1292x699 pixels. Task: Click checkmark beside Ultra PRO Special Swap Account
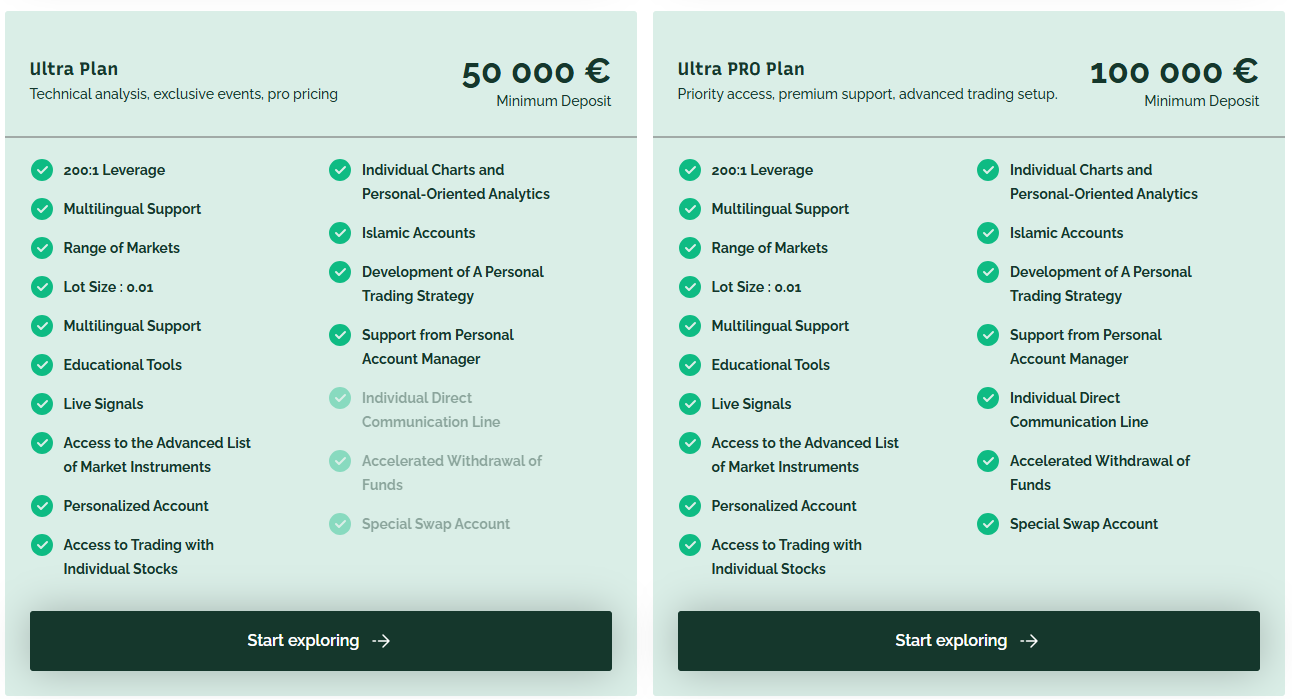[x=988, y=524]
